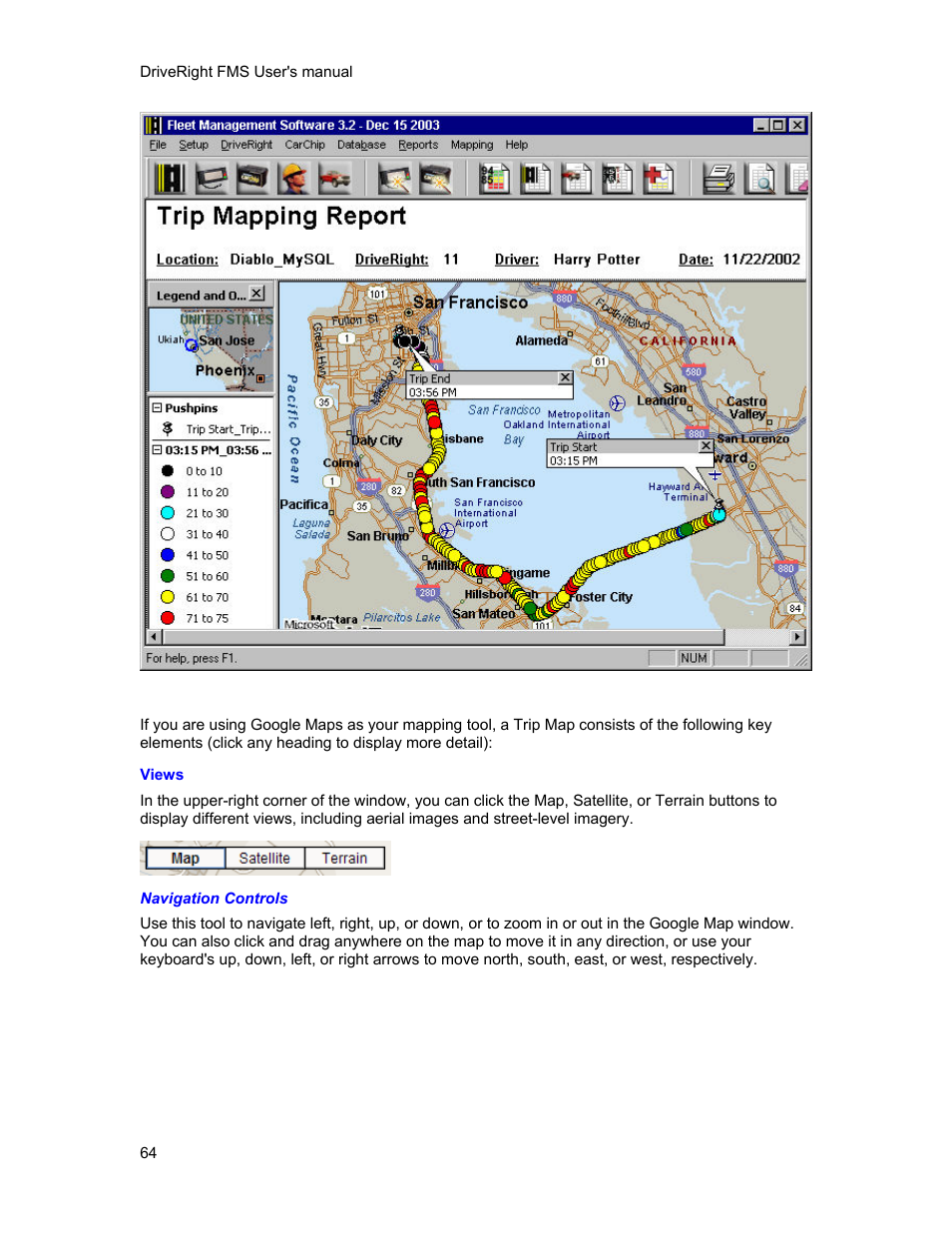The image size is (952, 1233).
Task: Open the score report icon with numbers
Action: tap(494, 178)
